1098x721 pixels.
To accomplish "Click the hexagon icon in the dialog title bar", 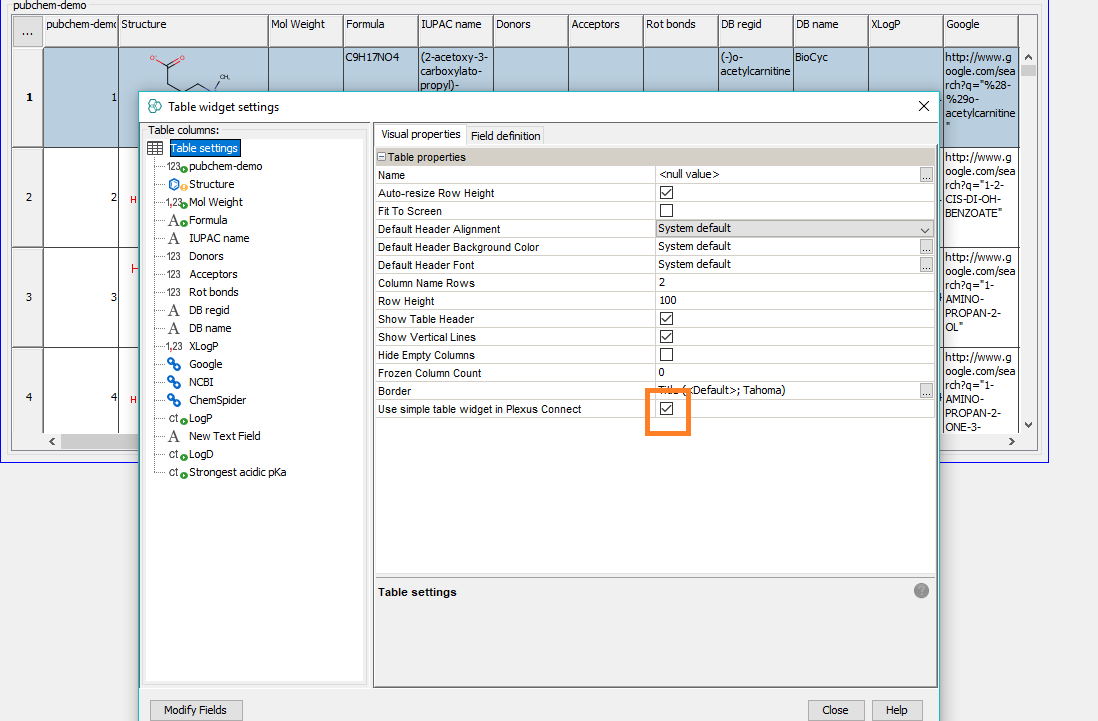I will (x=153, y=106).
